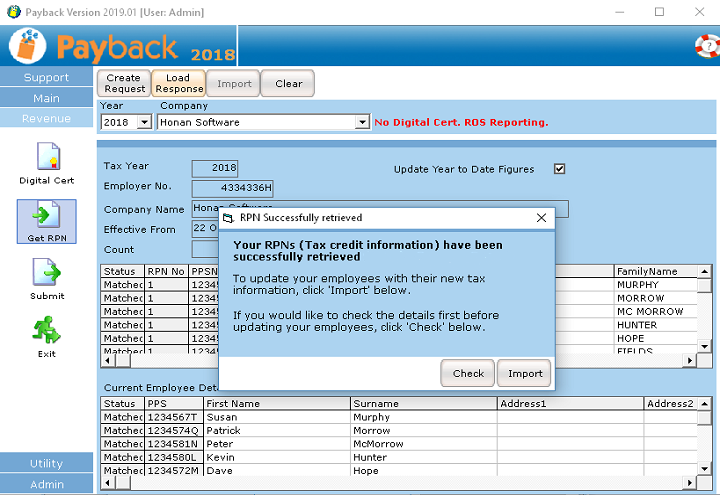The width and height of the screenshot is (720, 495).
Task: Open the Support section
Action: tap(47, 77)
